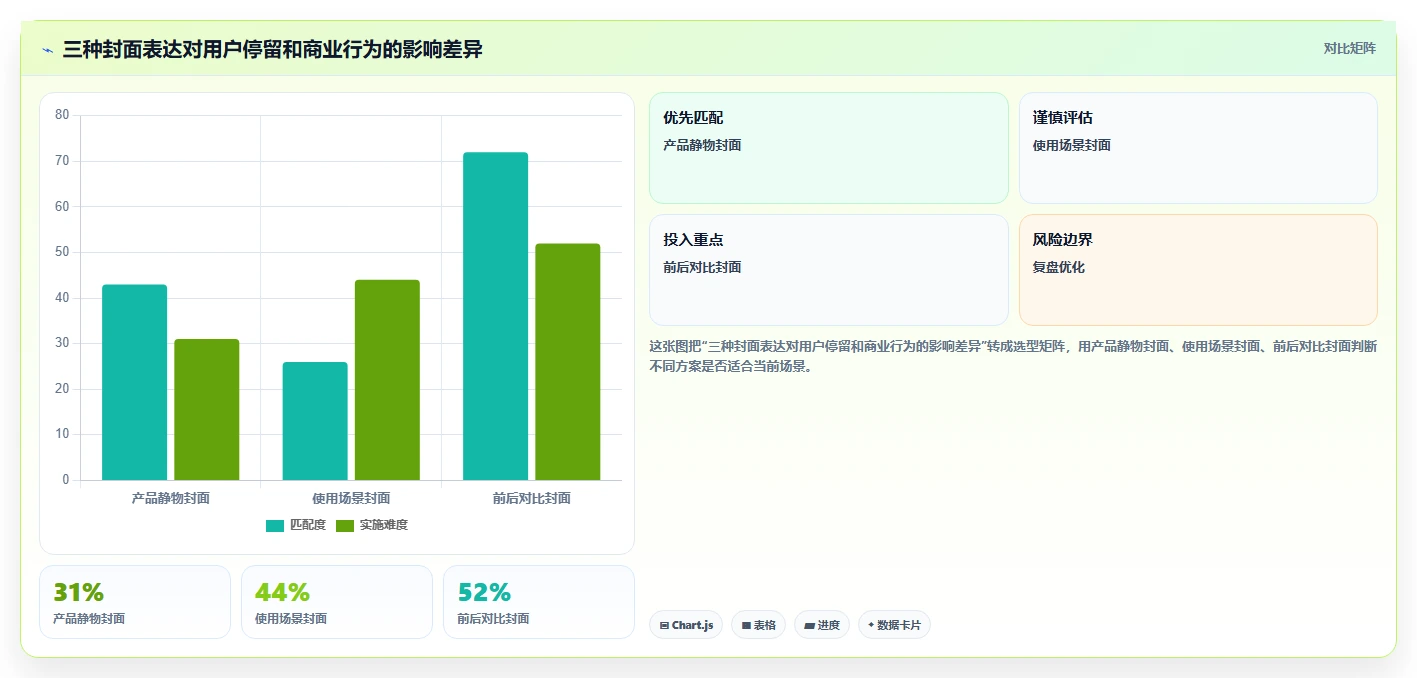Open the 谨慎评估 matrix card

1198,148
